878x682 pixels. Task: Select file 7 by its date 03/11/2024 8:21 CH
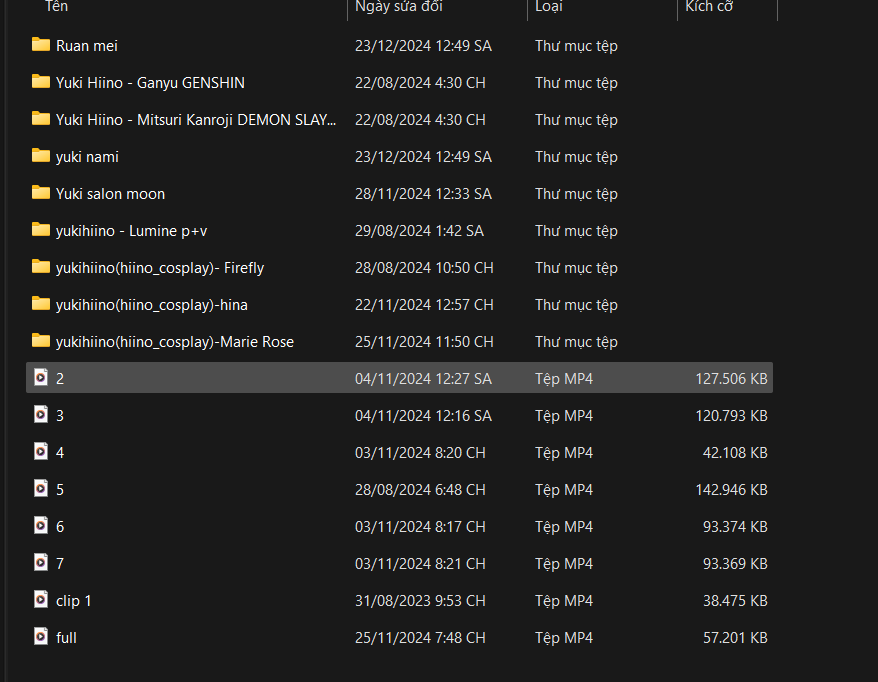(420, 563)
